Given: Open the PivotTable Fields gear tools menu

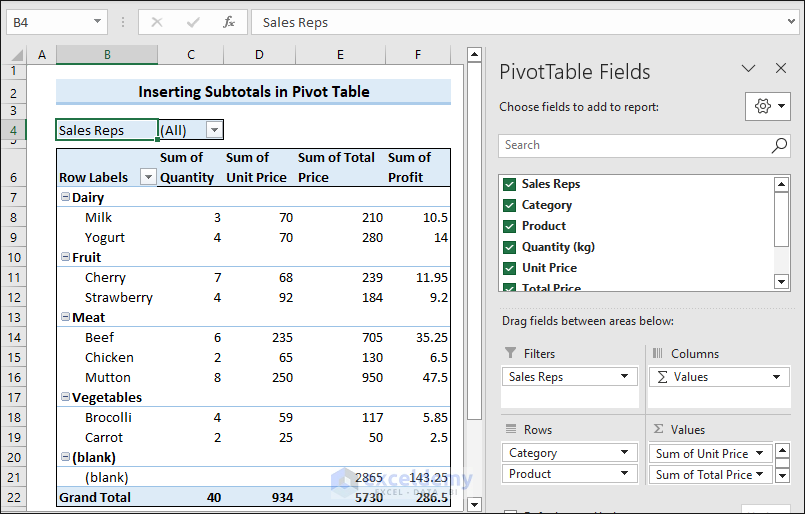Looking at the screenshot, I should tap(767, 106).
